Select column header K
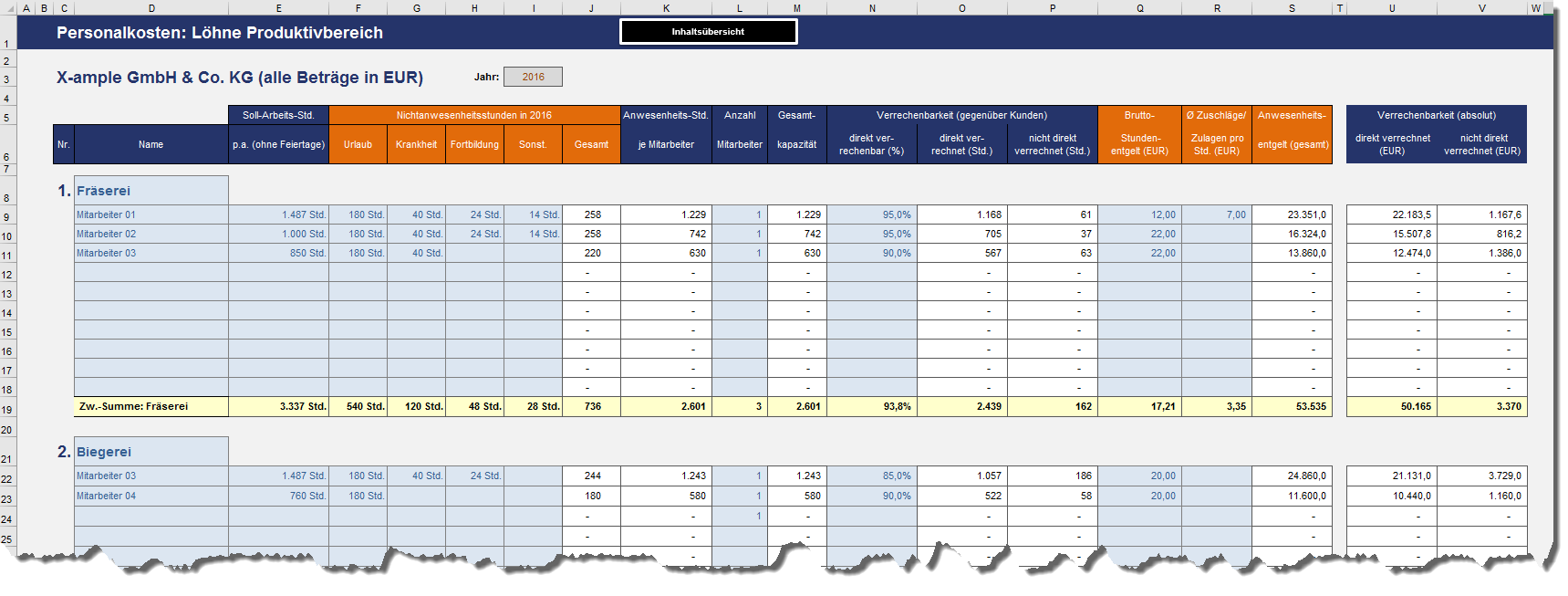 coord(666,8)
